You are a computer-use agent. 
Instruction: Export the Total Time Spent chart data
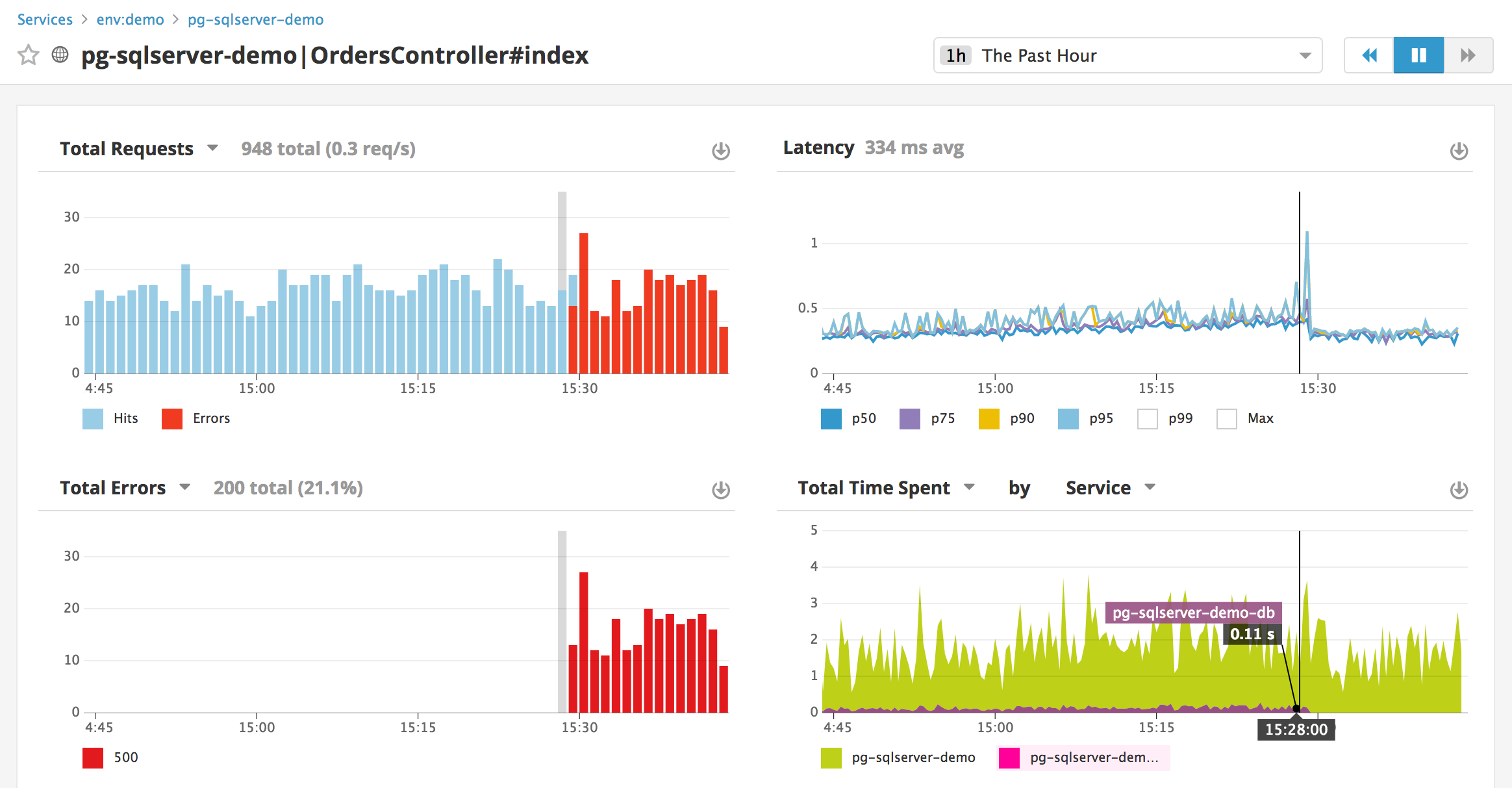[x=1459, y=489]
